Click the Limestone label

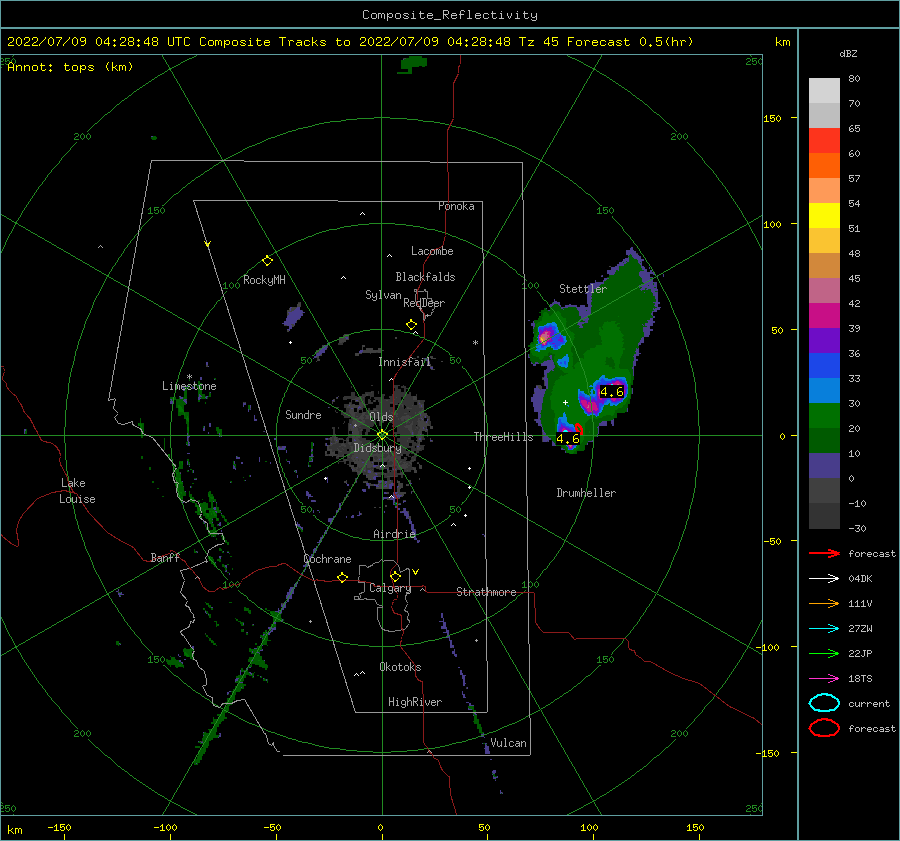pos(189,386)
